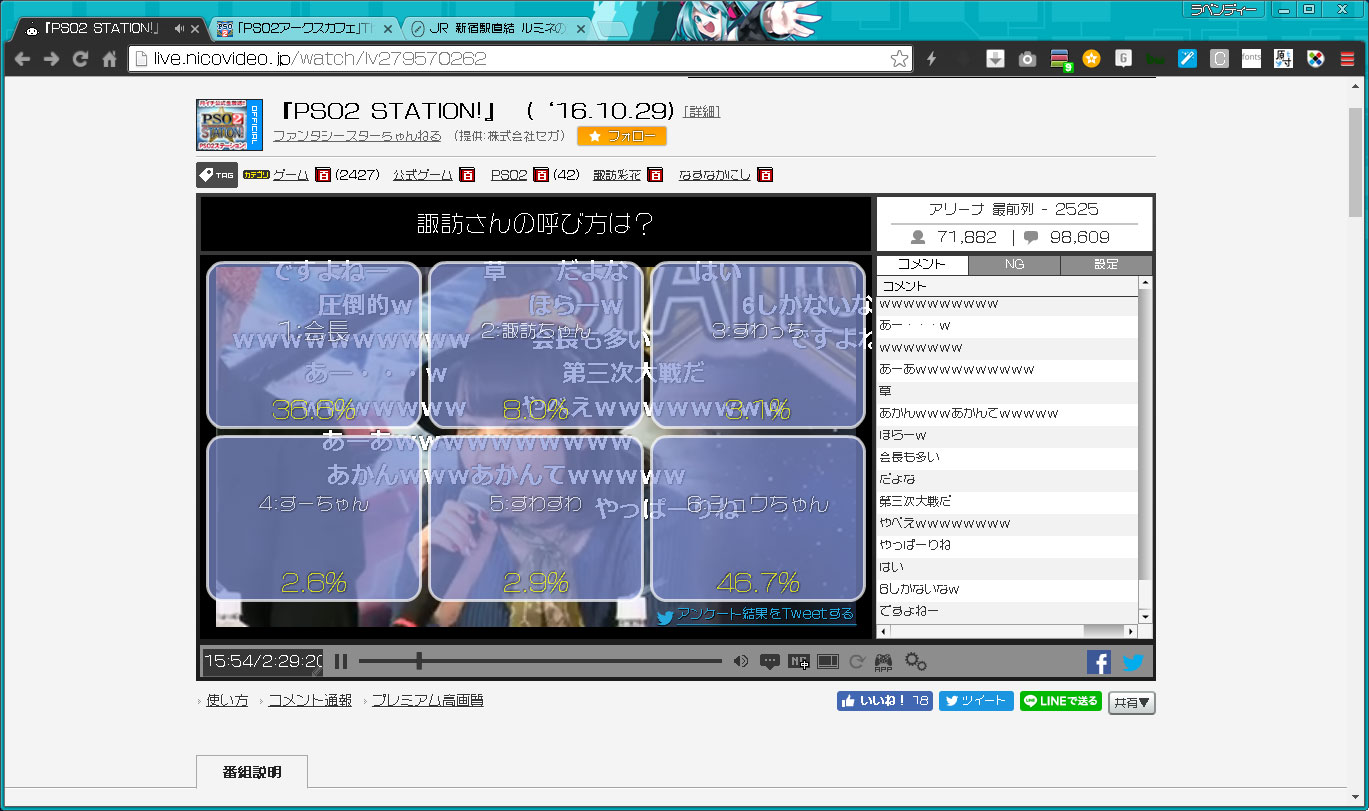Switch to the NG tab
The image size is (1369, 811).
(1014, 265)
